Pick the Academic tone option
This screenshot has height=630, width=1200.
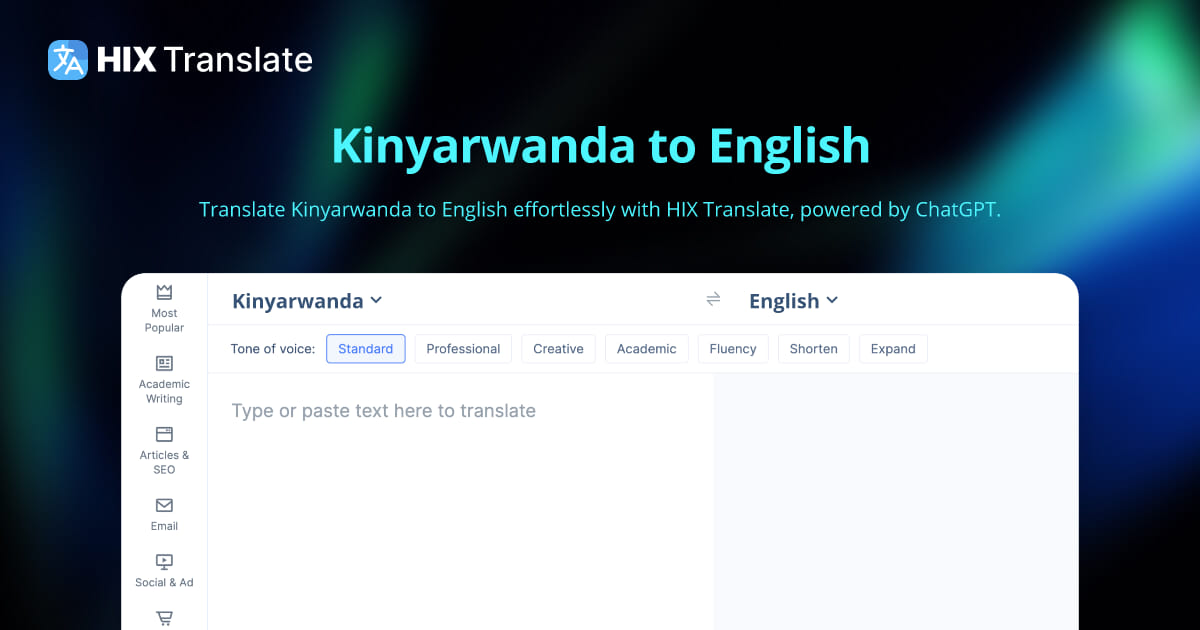click(x=646, y=349)
